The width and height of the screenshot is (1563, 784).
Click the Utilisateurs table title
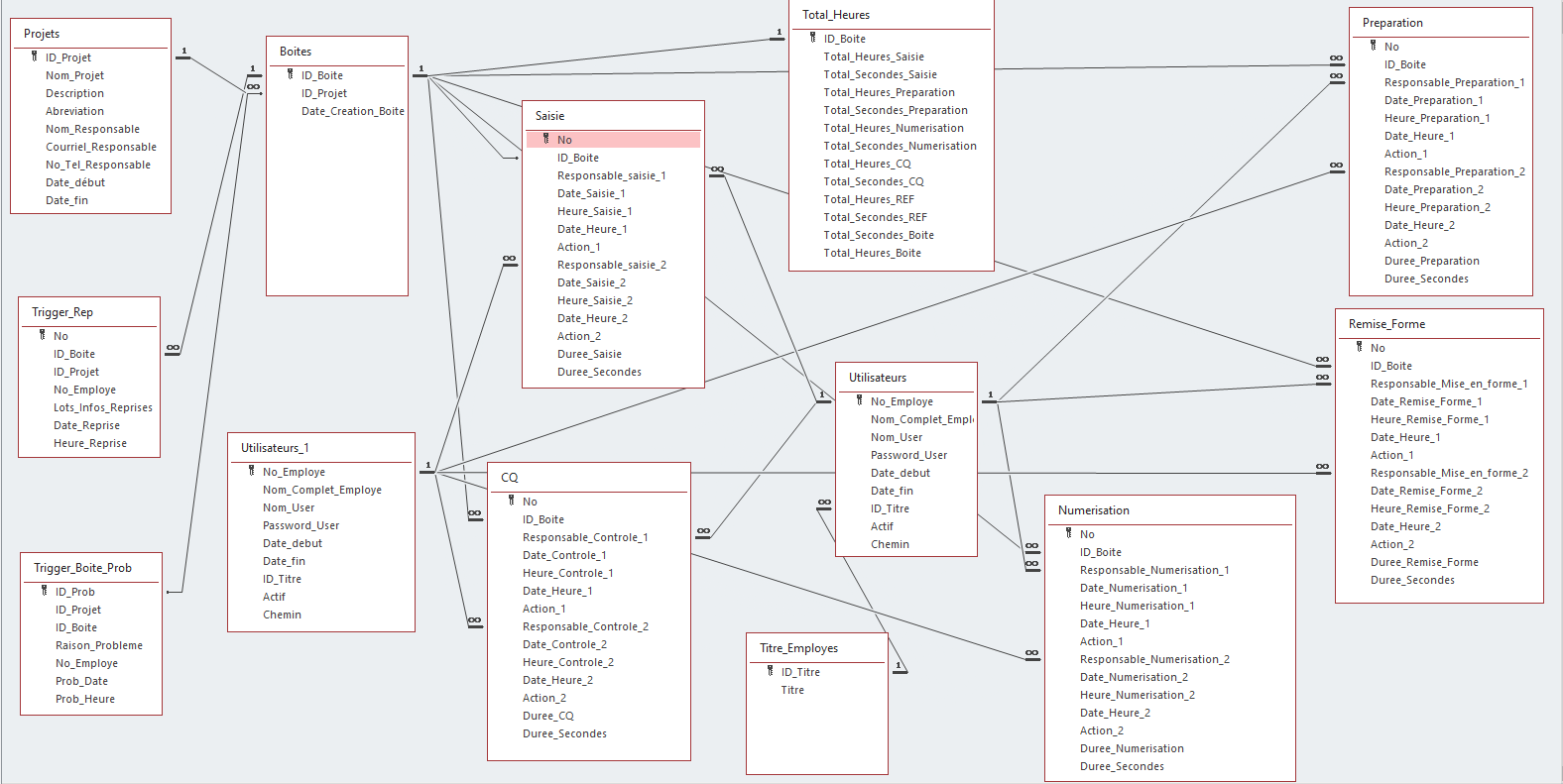point(878,378)
